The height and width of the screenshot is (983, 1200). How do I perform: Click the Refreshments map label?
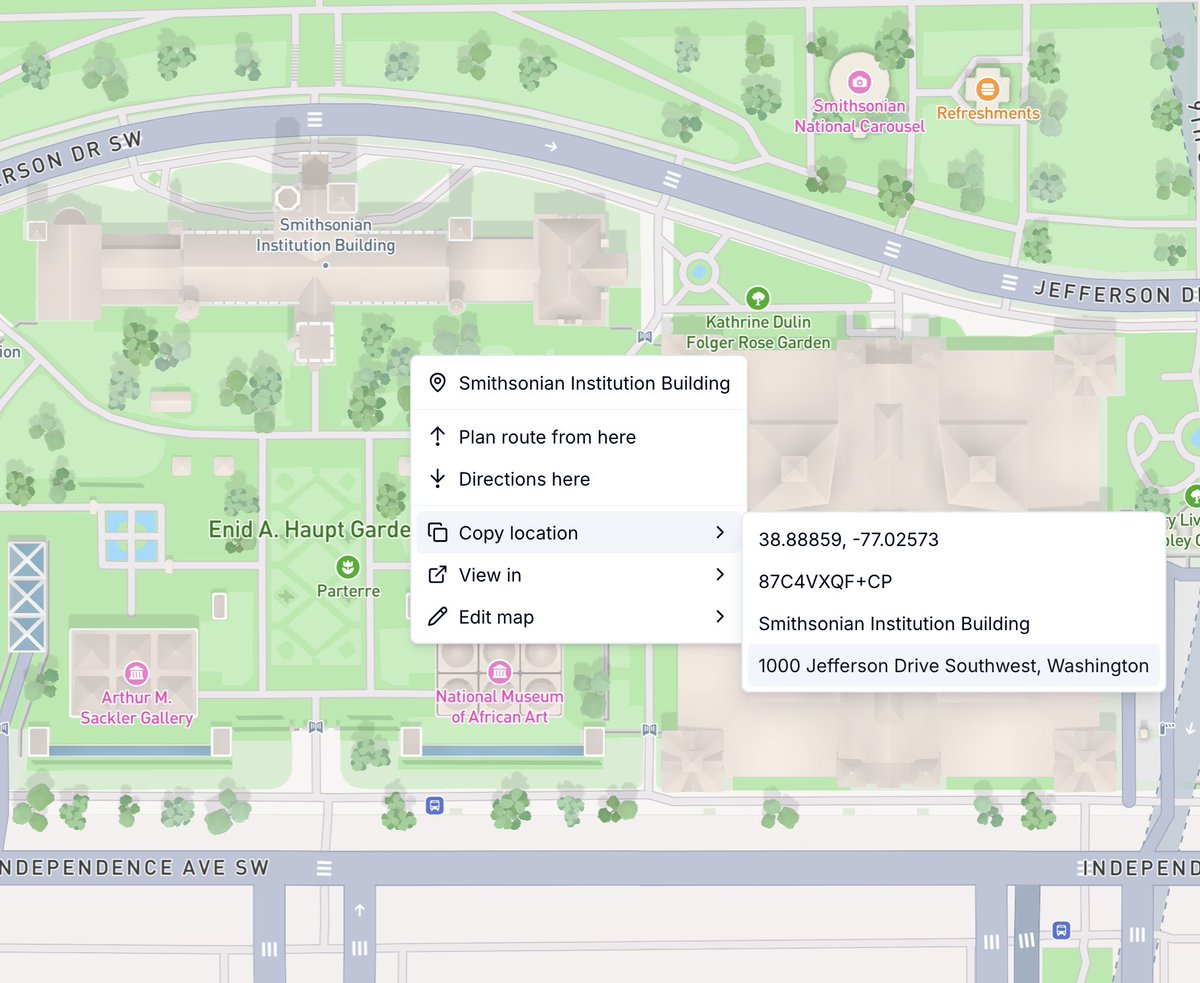[x=988, y=114]
